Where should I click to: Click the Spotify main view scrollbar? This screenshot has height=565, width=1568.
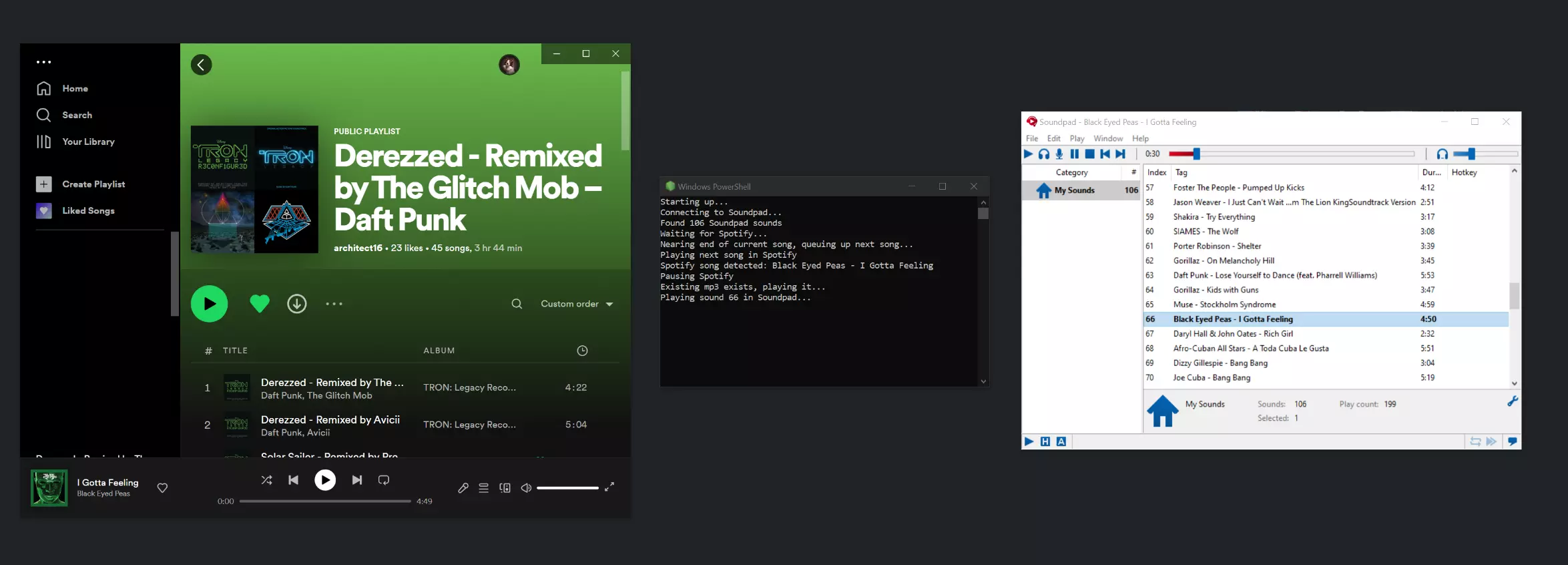(x=625, y=110)
